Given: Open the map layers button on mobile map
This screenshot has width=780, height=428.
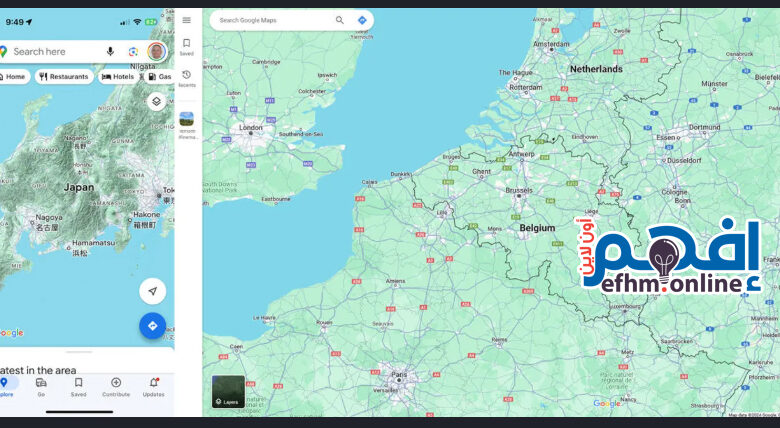Looking at the screenshot, I should [156, 102].
